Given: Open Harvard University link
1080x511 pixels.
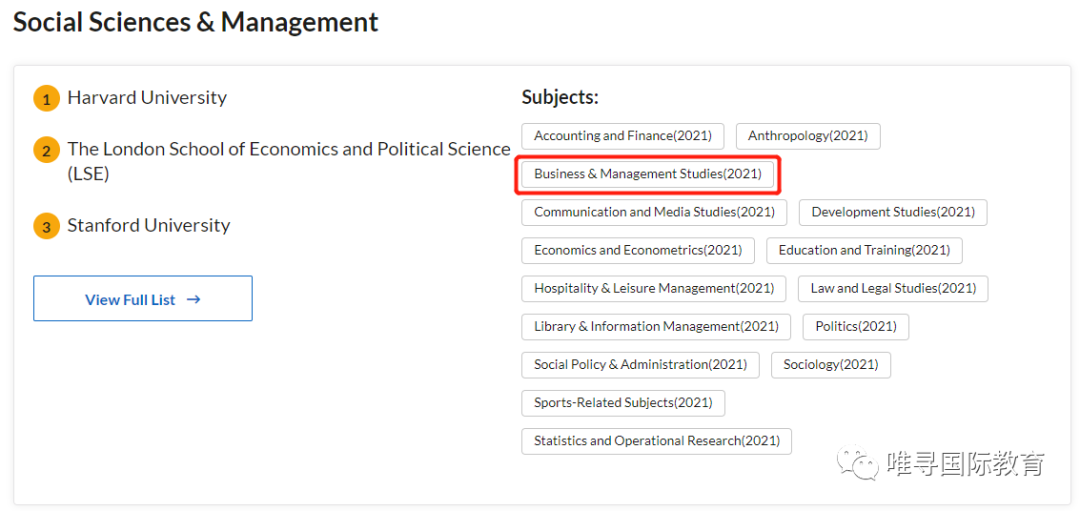Looking at the screenshot, I should click(x=147, y=98).
